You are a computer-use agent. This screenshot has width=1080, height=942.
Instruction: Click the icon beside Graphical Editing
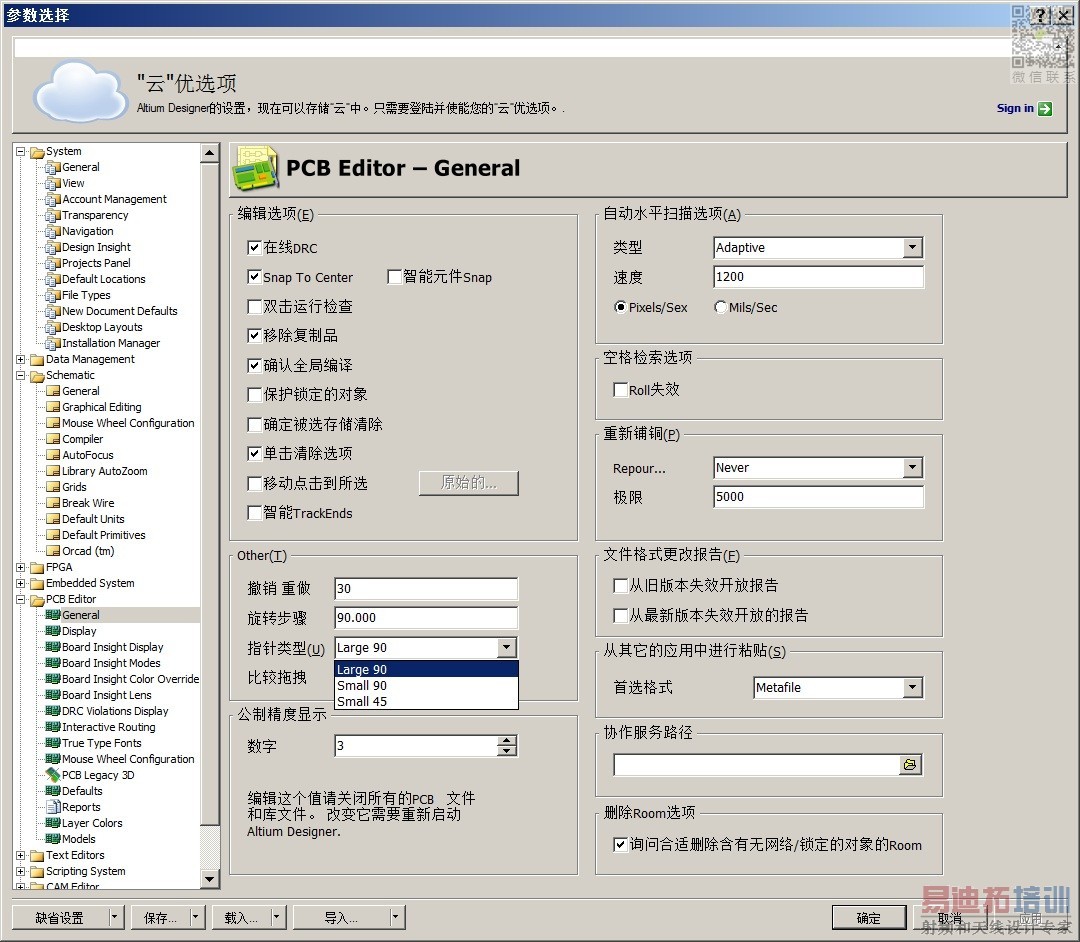pyautogui.click(x=53, y=407)
